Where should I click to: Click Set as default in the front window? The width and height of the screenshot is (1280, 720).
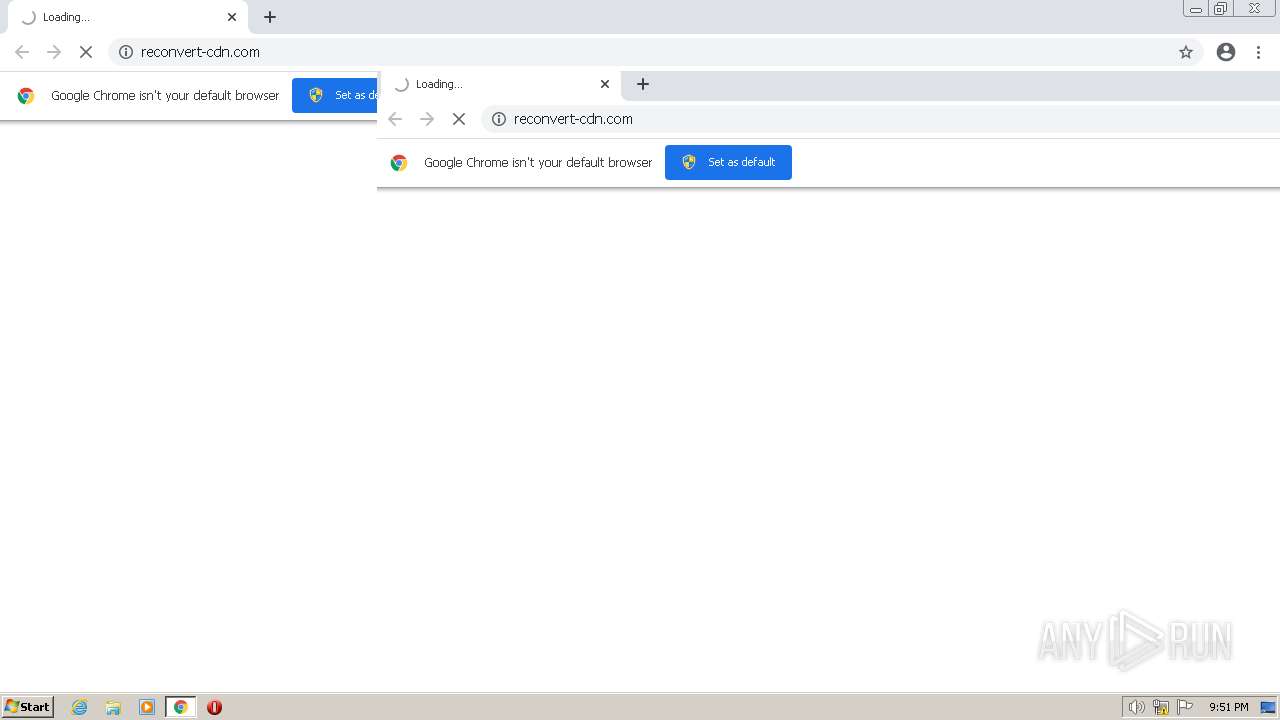[x=728, y=162]
